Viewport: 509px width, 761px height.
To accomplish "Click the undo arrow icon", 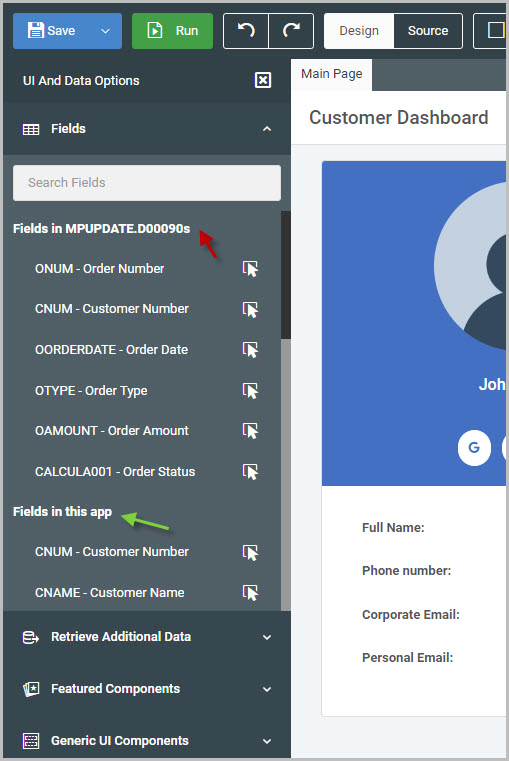I will 246,31.
